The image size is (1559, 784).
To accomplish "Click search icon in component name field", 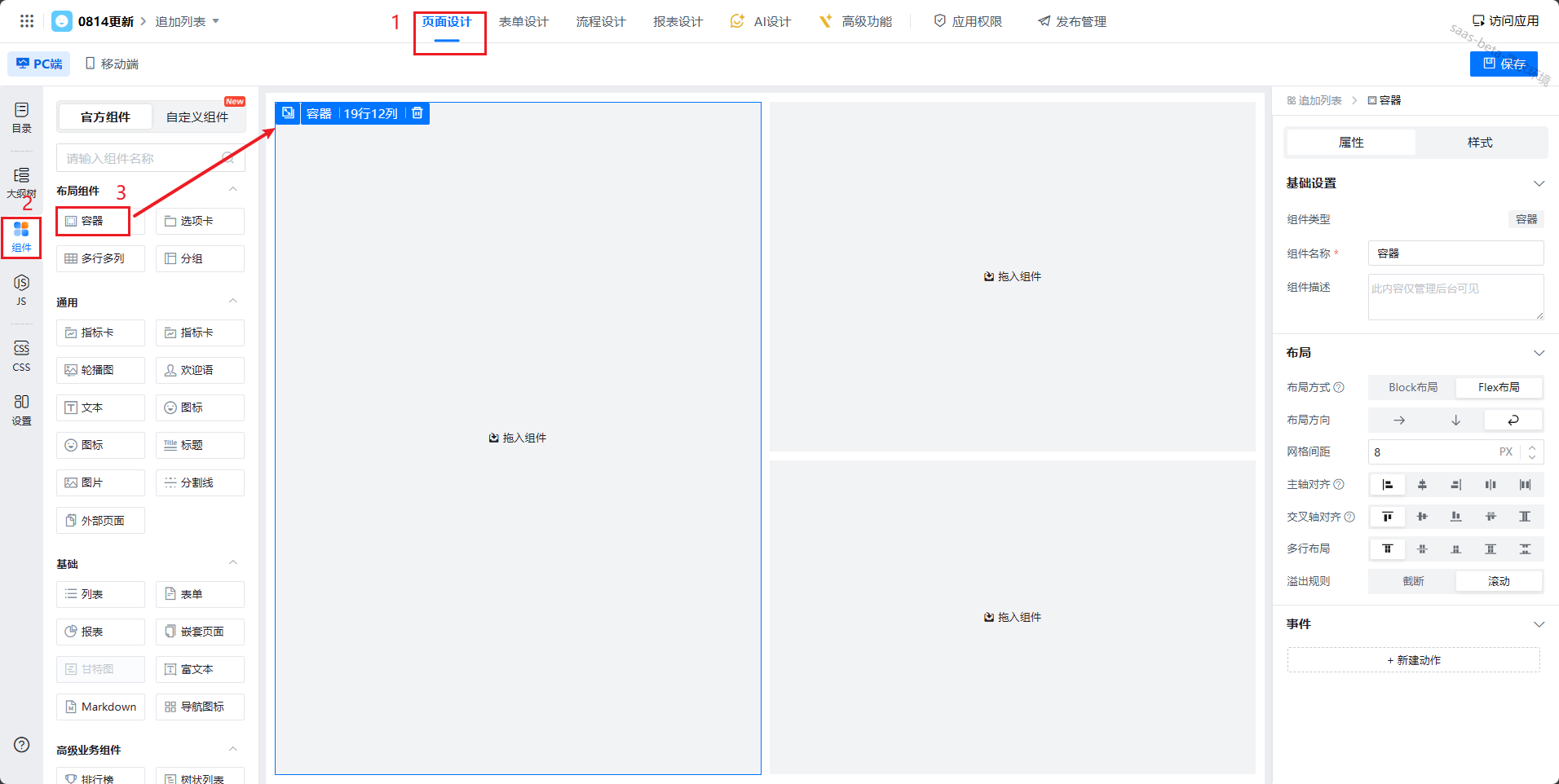I will pos(228,158).
